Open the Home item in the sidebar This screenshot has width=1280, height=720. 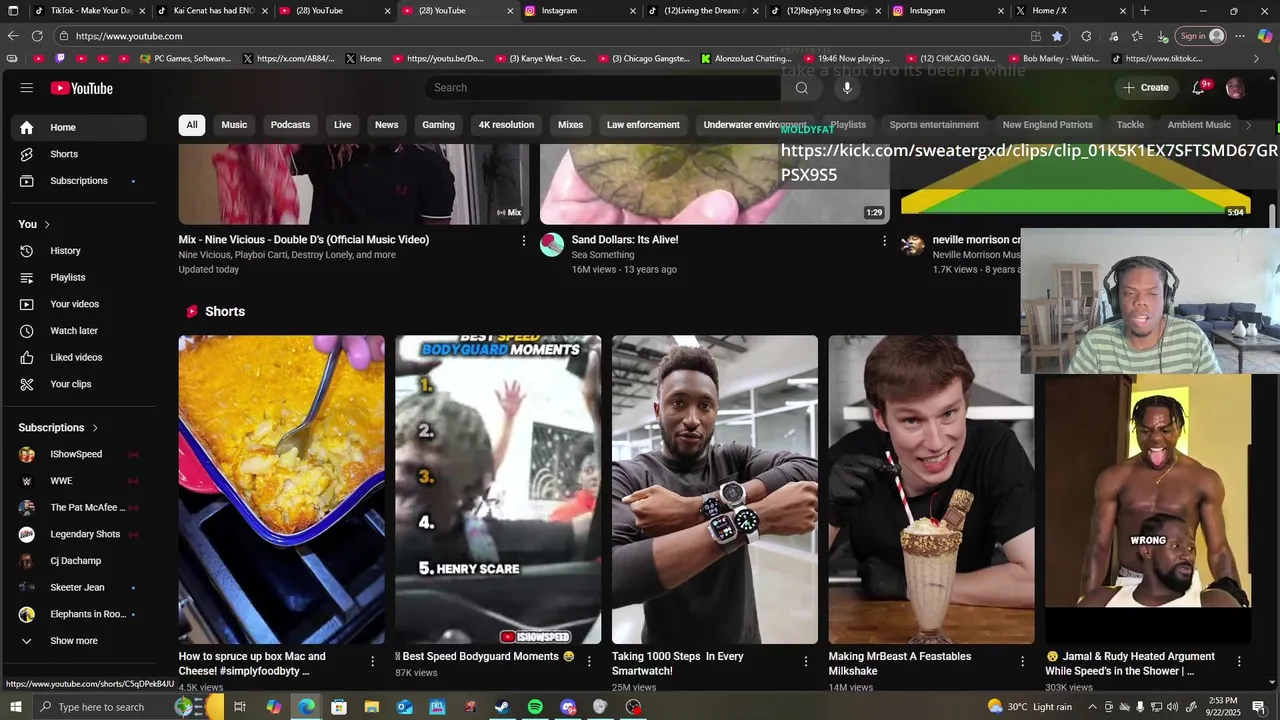77,128
